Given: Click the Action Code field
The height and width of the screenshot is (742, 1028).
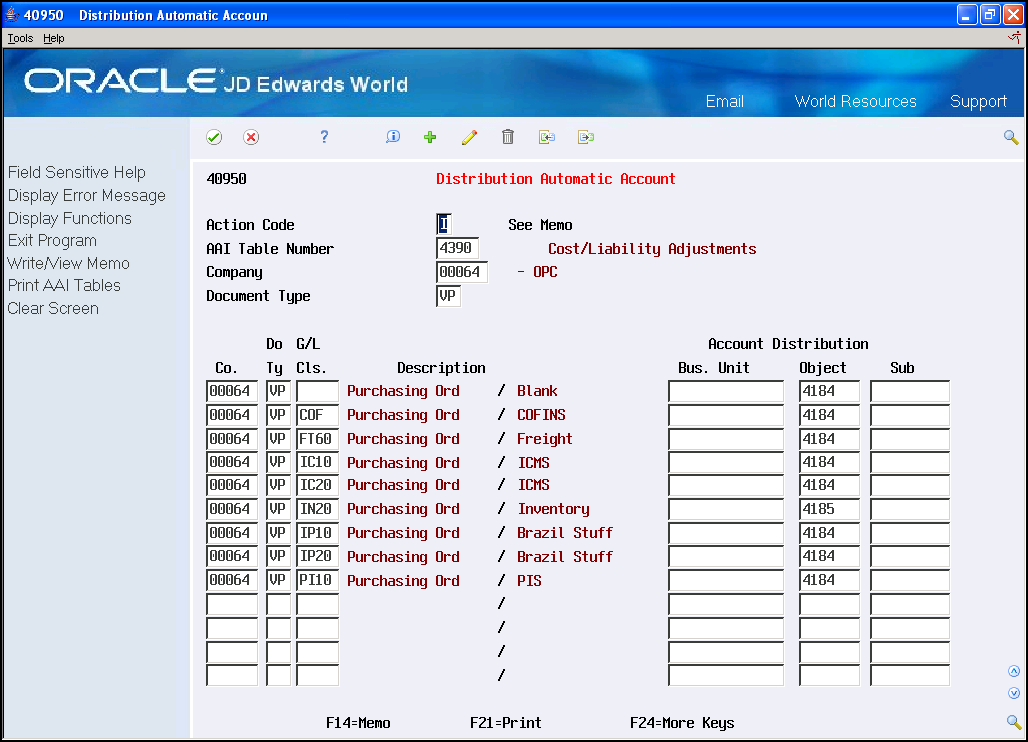Looking at the screenshot, I should (444, 224).
